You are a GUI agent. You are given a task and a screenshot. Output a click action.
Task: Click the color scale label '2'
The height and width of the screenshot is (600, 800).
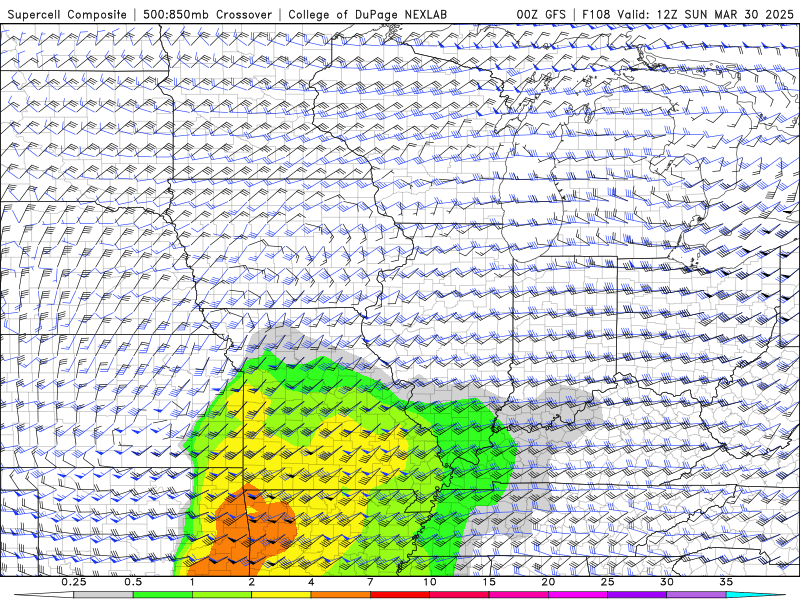[252, 582]
